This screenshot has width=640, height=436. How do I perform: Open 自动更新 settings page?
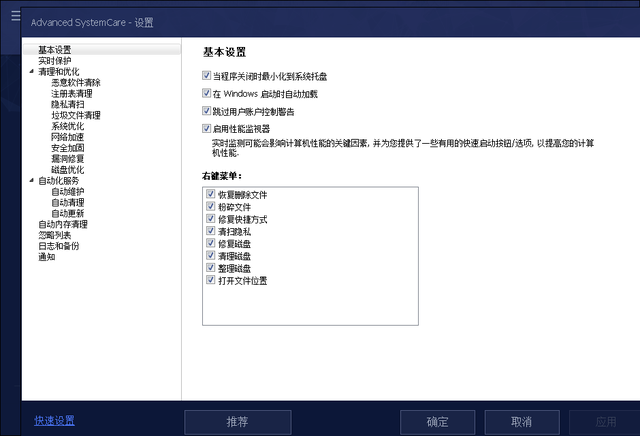[67, 214]
